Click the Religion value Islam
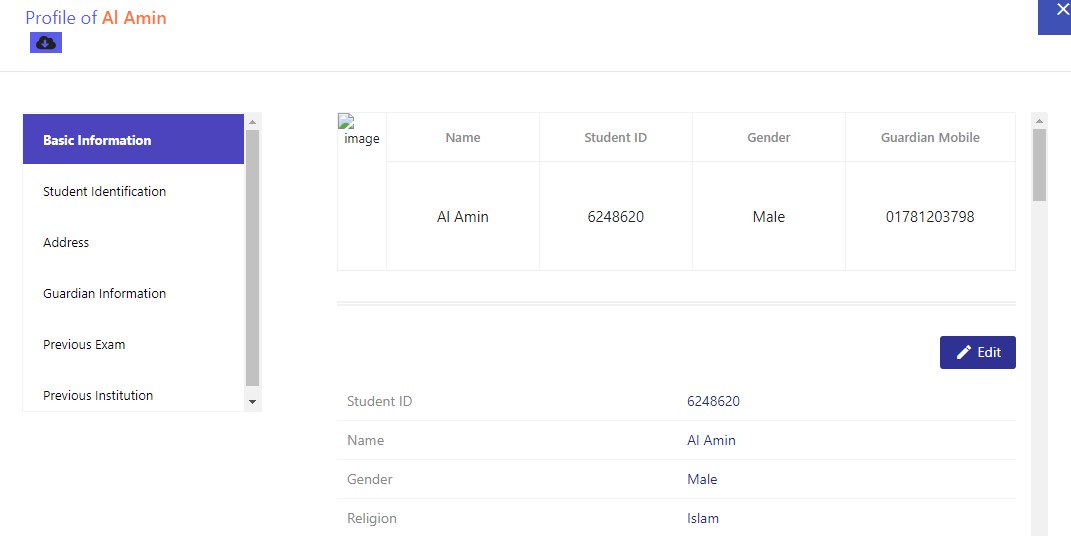The image size is (1071, 536). 703,518
